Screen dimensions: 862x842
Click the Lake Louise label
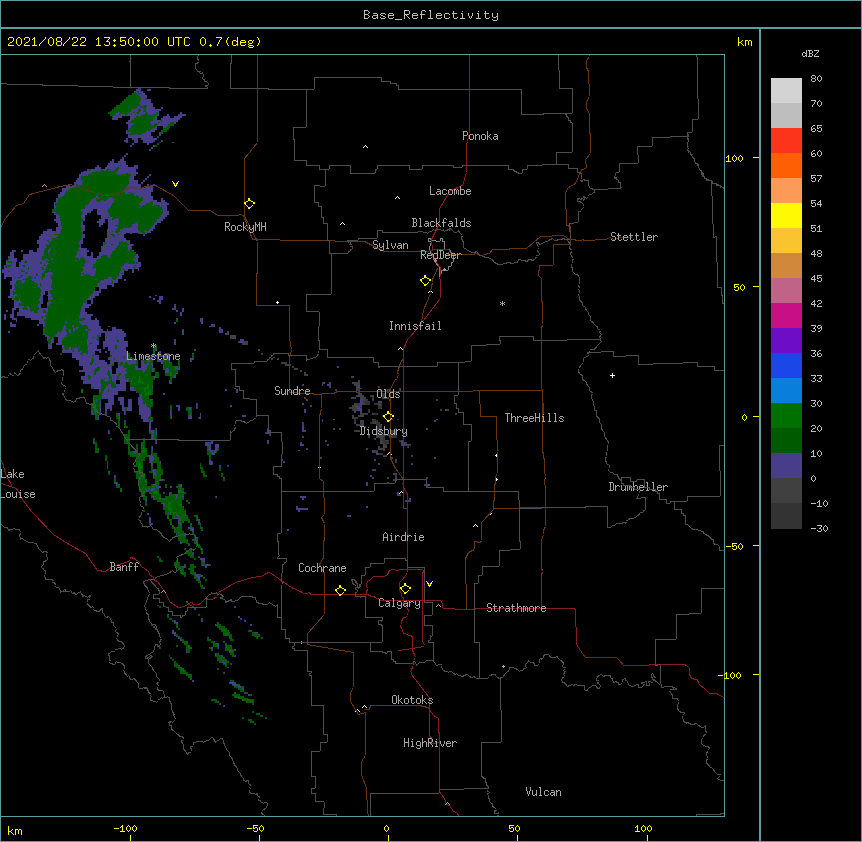coord(18,484)
